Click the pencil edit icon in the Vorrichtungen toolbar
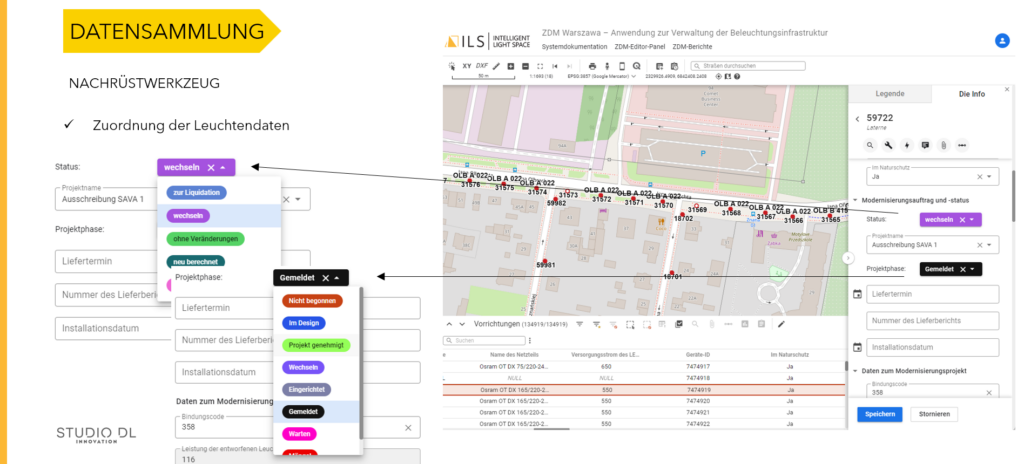 [x=781, y=324]
